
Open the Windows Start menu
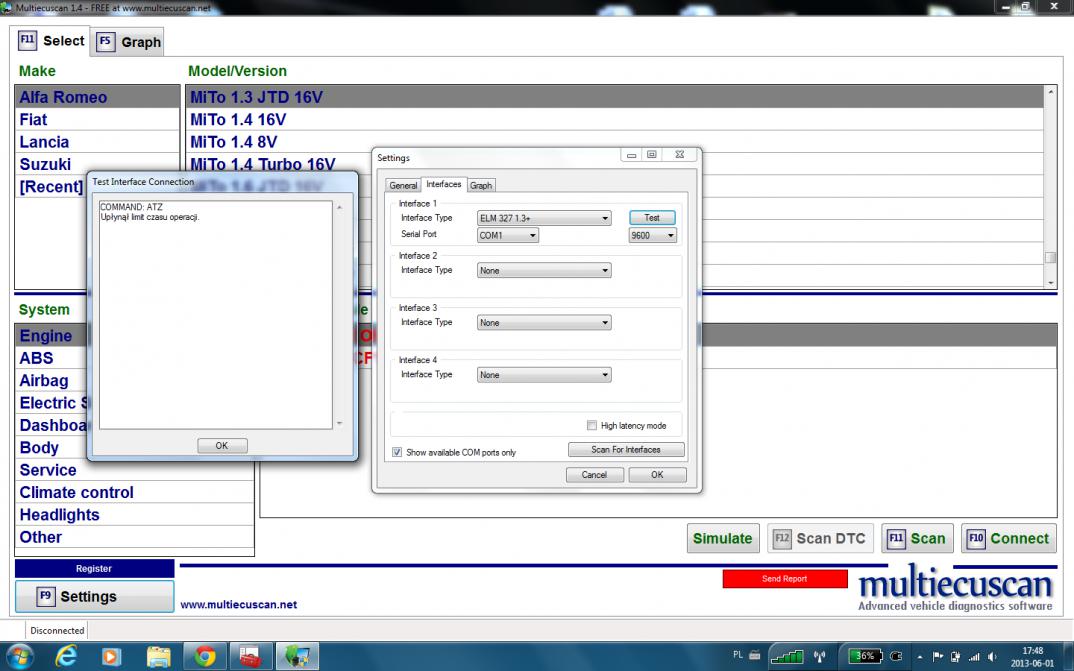(x=18, y=656)
